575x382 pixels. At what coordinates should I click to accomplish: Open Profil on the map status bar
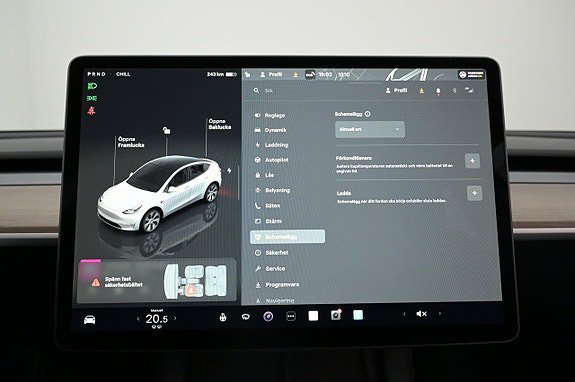(271, 74)
